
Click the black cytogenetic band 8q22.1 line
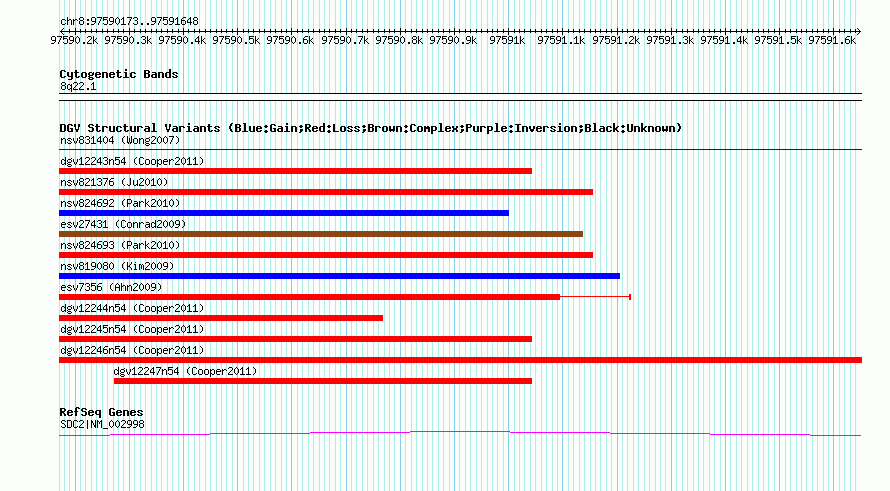(460, 97)
